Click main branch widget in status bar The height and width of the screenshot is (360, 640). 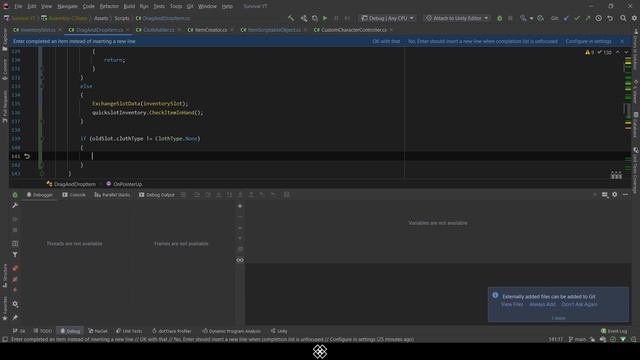[x=577, y=339]
